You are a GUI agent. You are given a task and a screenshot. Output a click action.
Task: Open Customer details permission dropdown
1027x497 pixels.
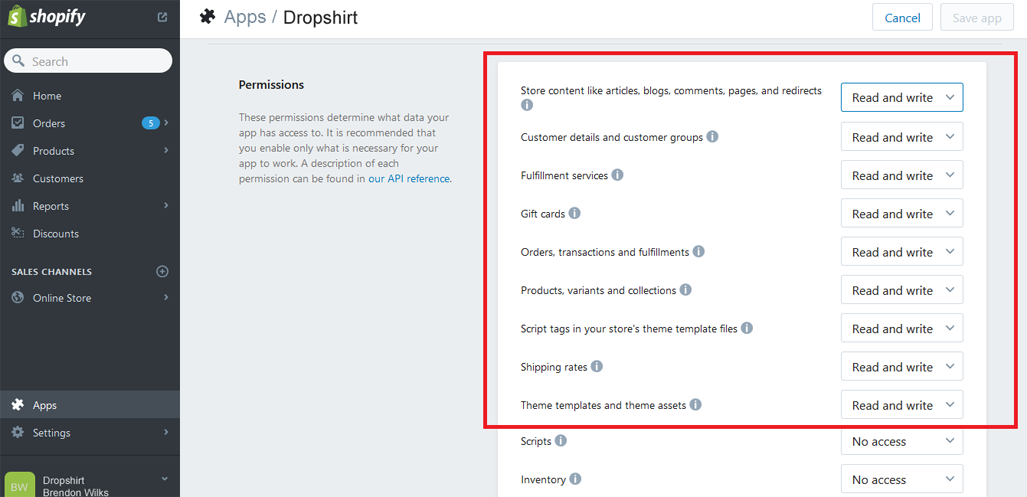pyautogui.click(x=902, y=137)
